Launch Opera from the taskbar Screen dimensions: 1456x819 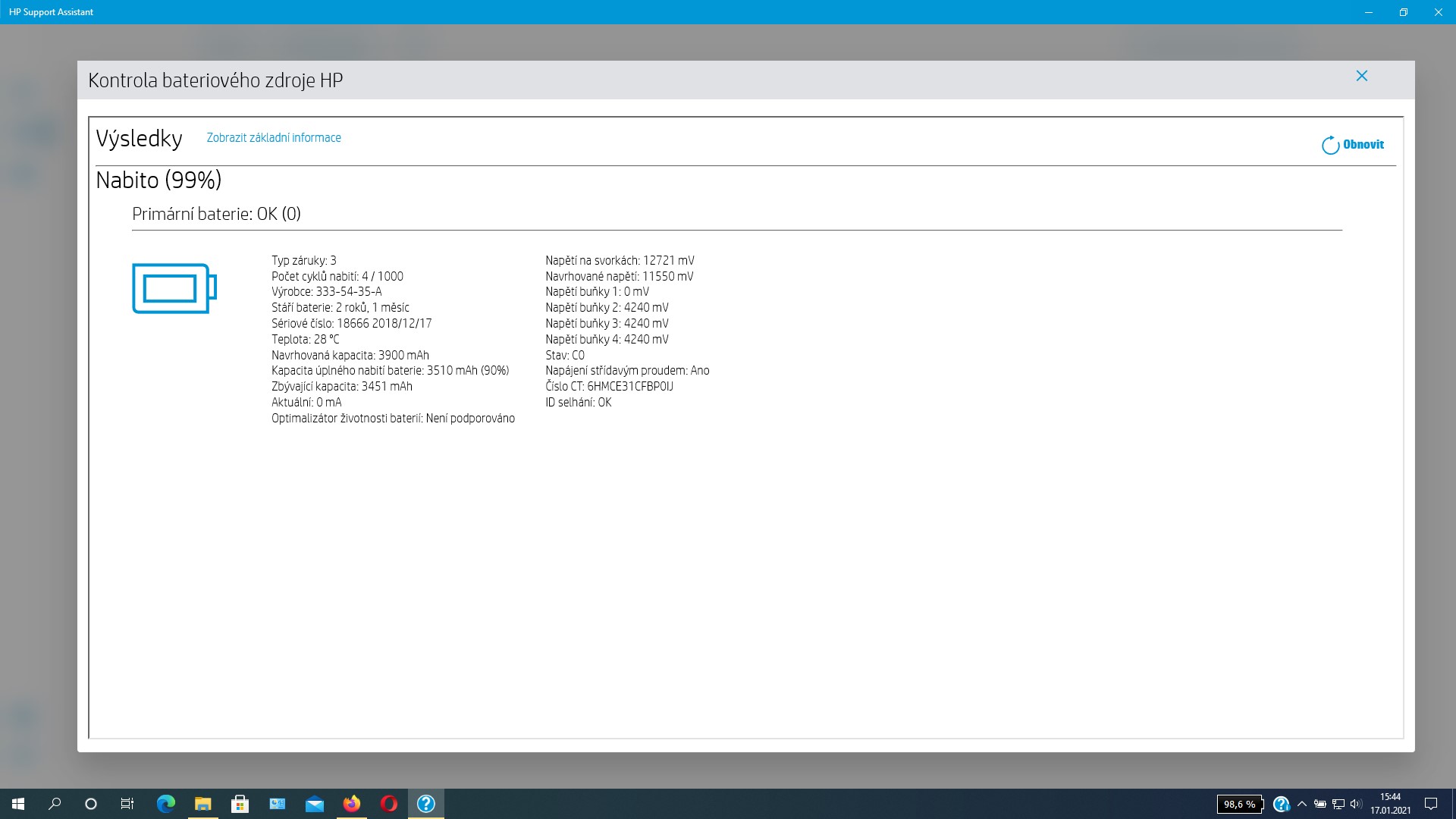point(388,804)
